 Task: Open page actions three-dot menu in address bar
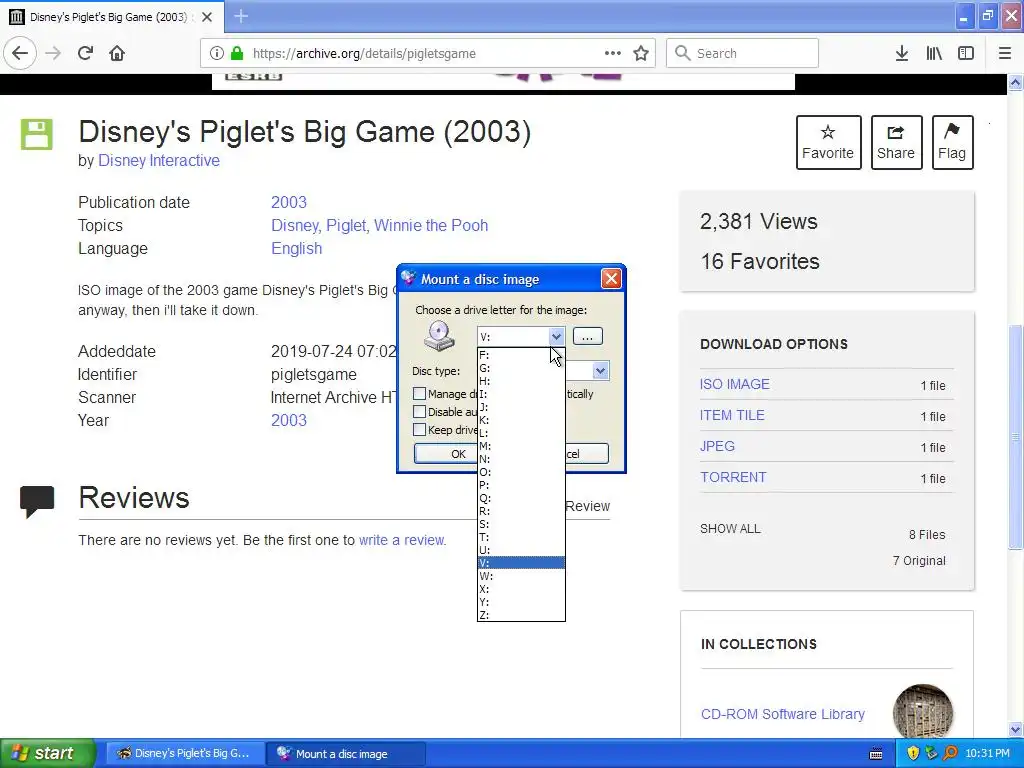(x=613, y=53)
